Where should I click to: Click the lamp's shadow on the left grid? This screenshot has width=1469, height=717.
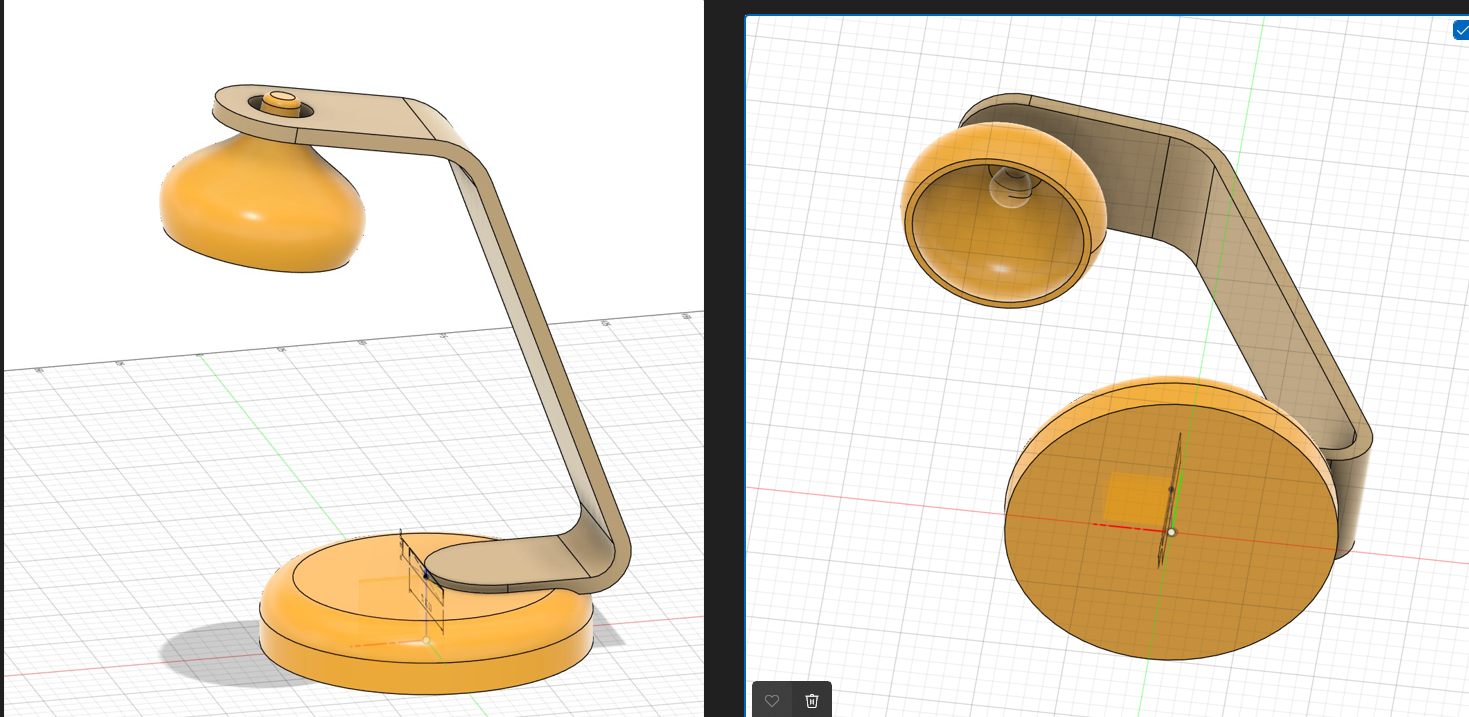point(200,650)
